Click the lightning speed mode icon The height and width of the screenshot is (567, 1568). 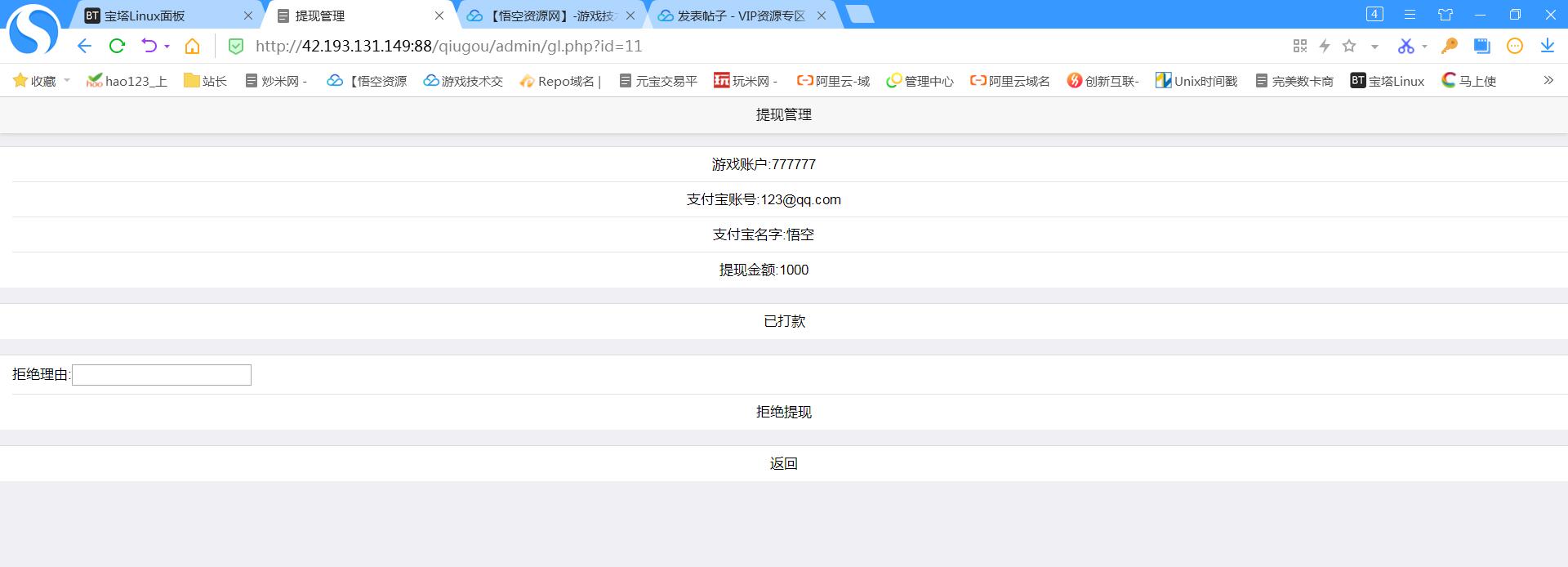[x=1325, y=46]
